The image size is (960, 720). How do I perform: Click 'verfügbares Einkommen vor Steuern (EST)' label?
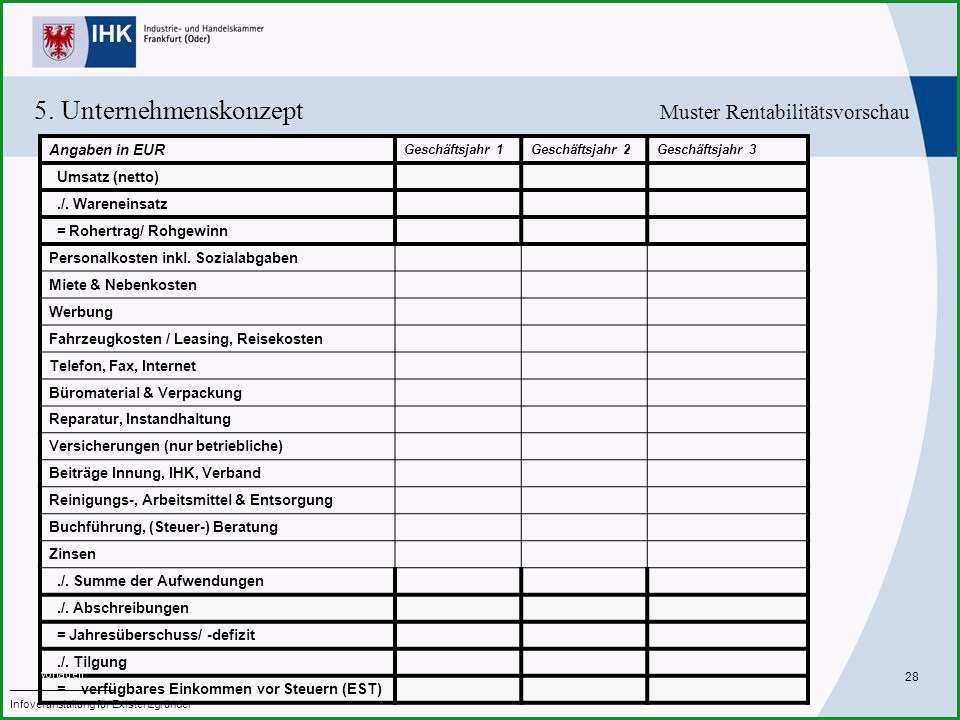(x=231, y=689)
